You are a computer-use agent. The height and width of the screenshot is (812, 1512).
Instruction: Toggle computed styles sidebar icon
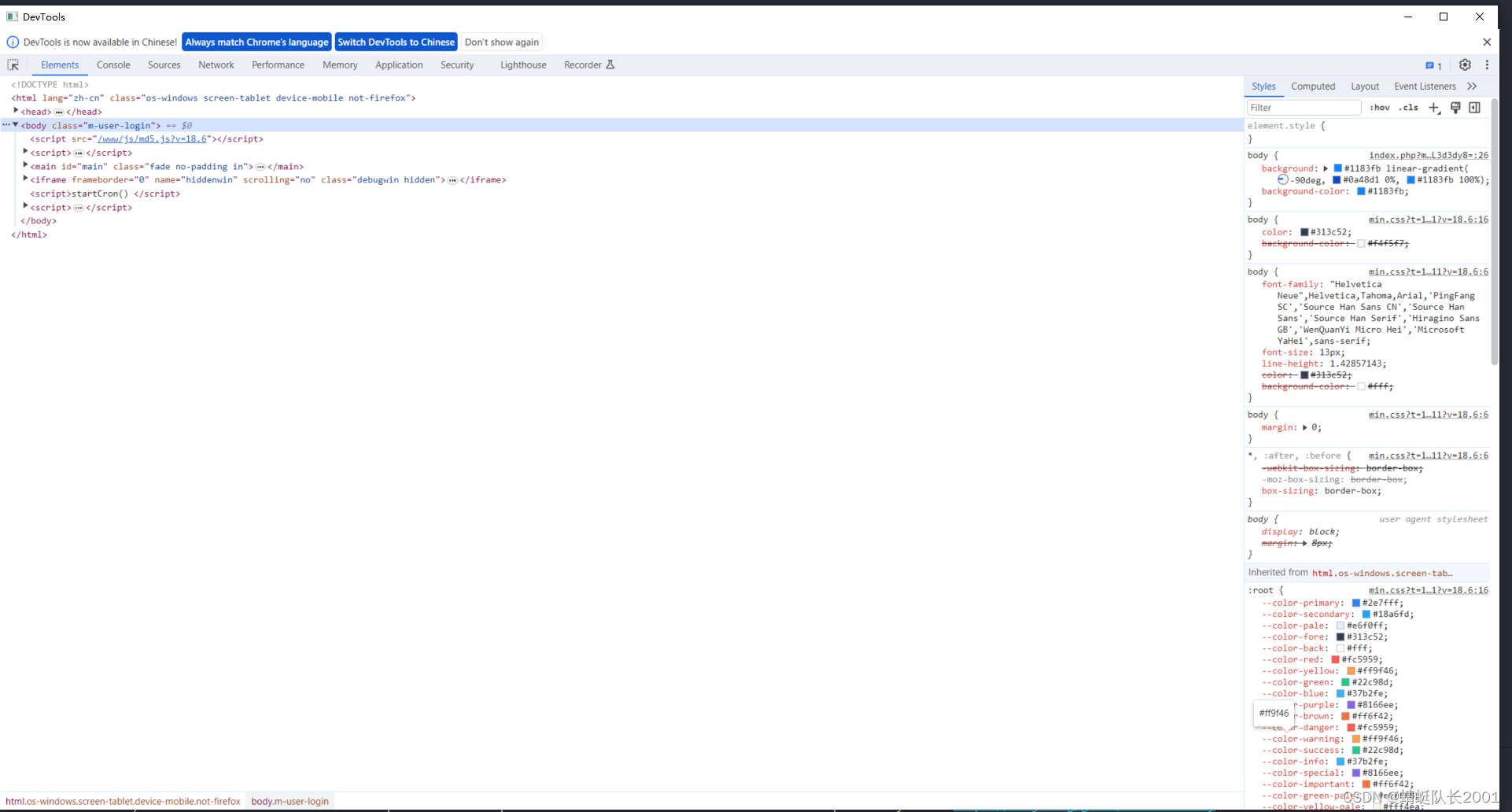click(1475, 108)
